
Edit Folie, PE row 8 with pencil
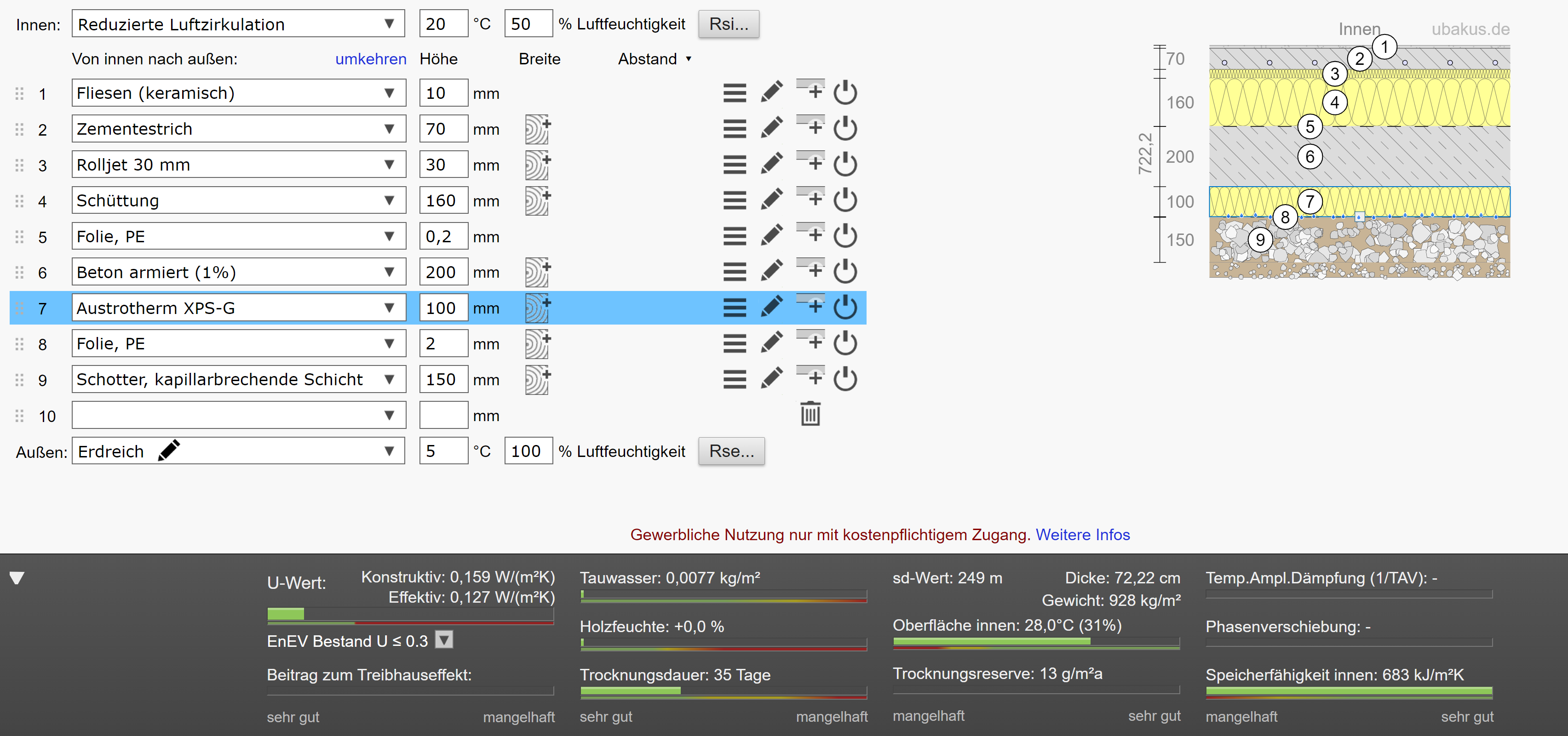pyautogui.click(x=772, y=343)
